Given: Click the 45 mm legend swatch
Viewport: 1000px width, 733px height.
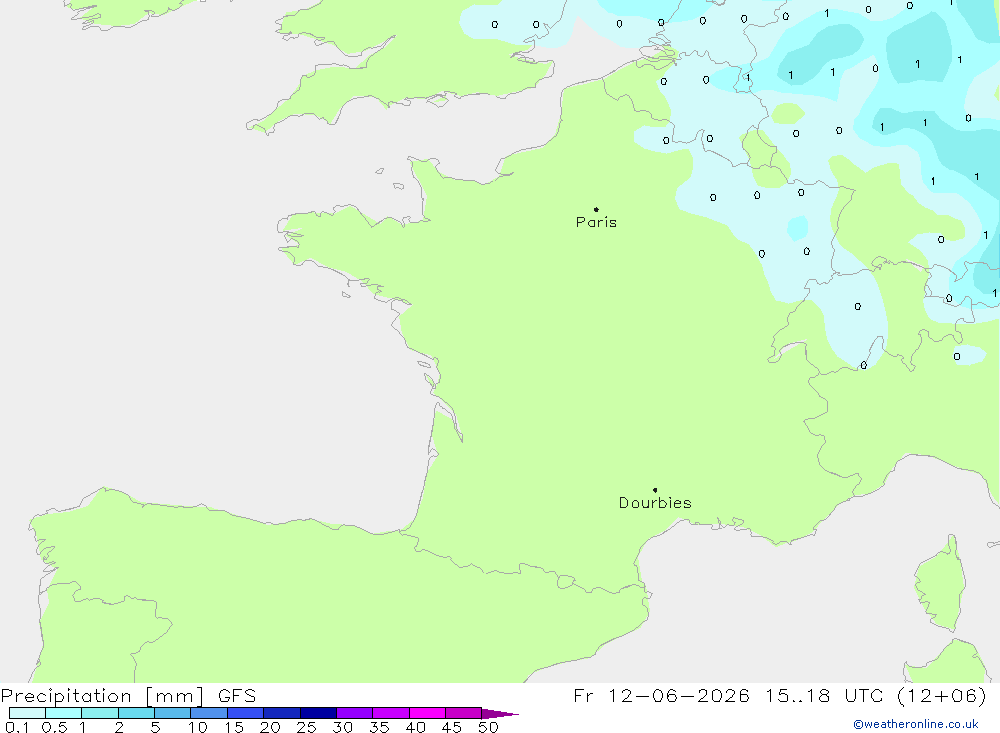Looking at the screenshot, I should [464, 713].
